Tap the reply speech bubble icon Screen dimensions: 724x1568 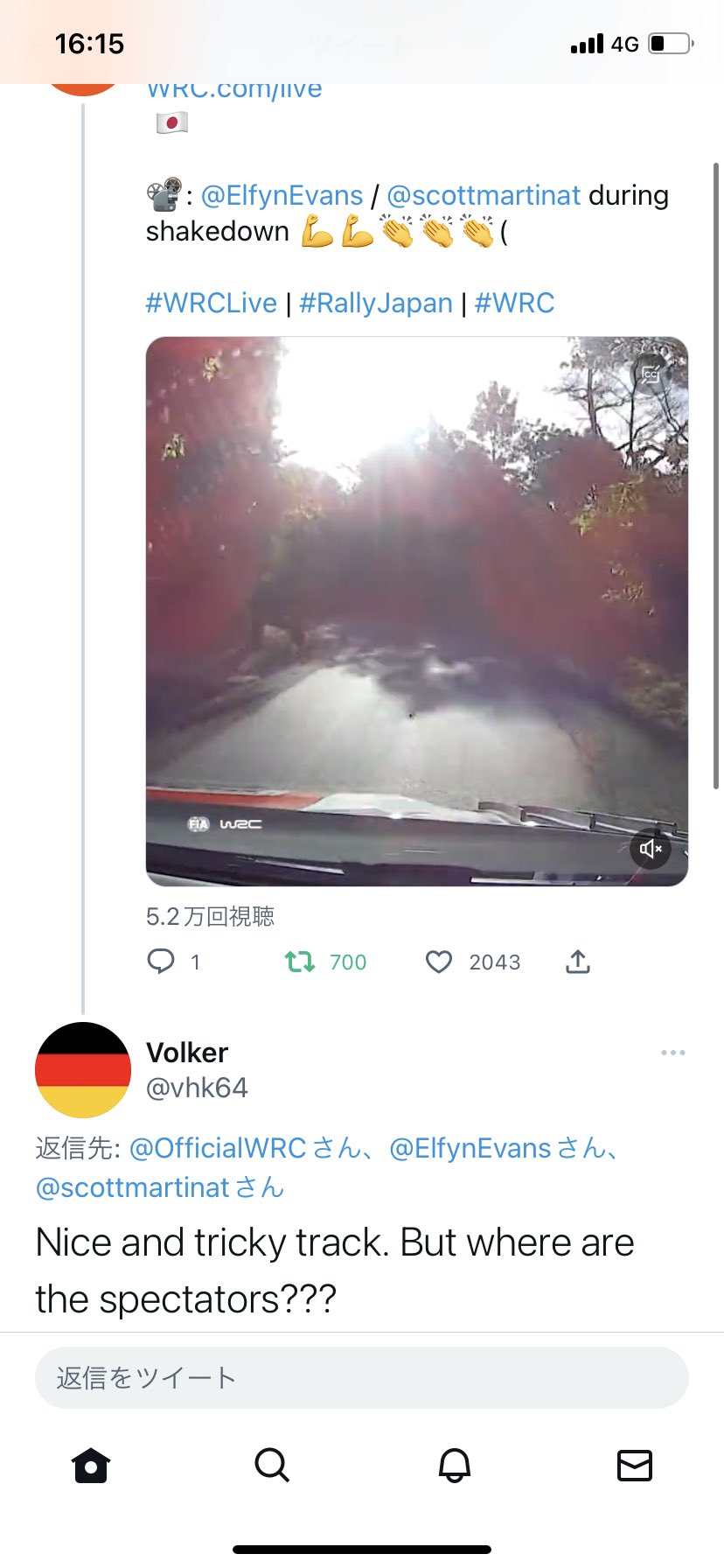pyautogui.click(x=161, y=962)
